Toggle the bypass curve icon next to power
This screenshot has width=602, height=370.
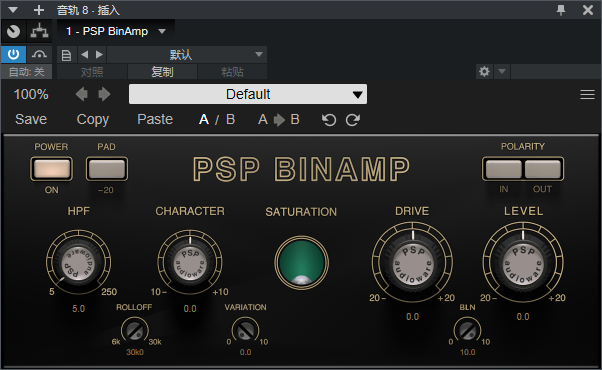(40, 54)
